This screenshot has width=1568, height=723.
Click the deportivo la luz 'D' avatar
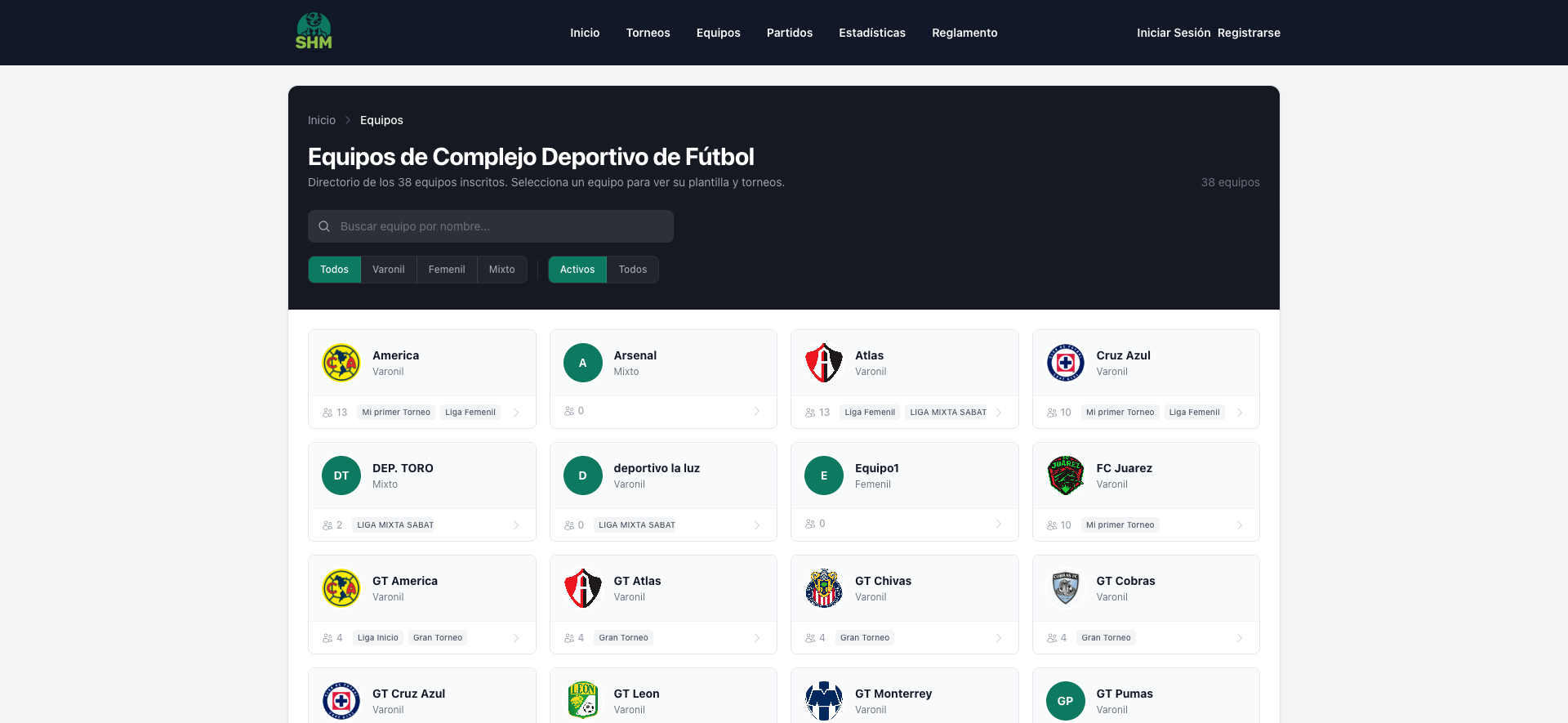(x=582, y=475)
